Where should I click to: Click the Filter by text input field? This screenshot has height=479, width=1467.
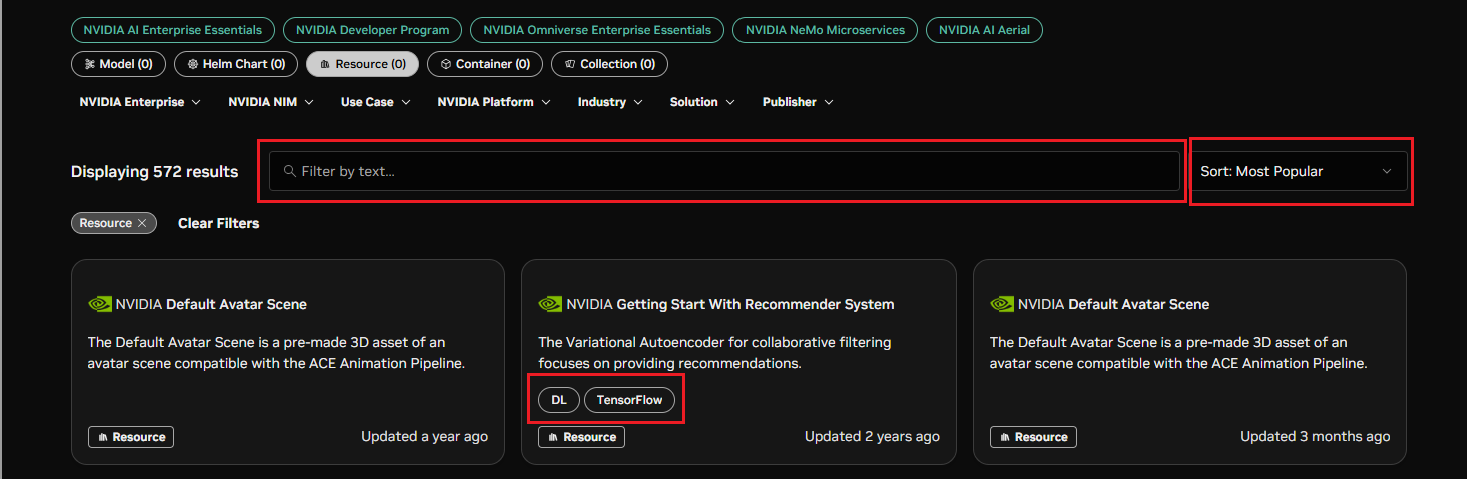[x=725, y=171]
